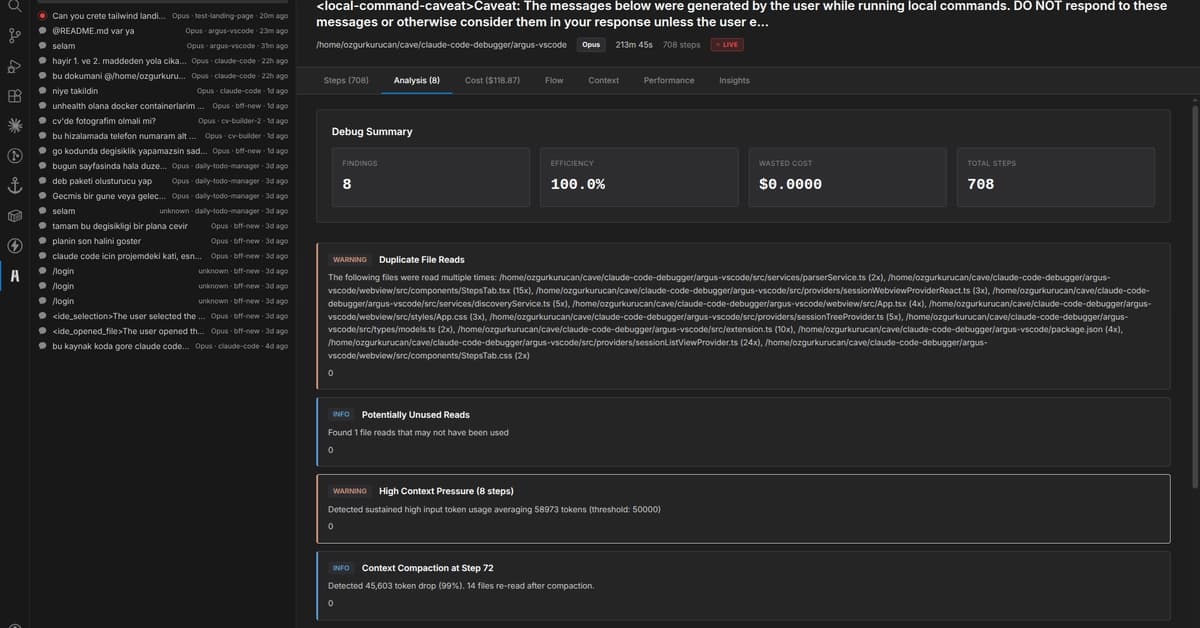Viewport: 1200px width, 628px height.
Task: Click the Efficiency card showing 100.0%
Action: coord(639,177)
